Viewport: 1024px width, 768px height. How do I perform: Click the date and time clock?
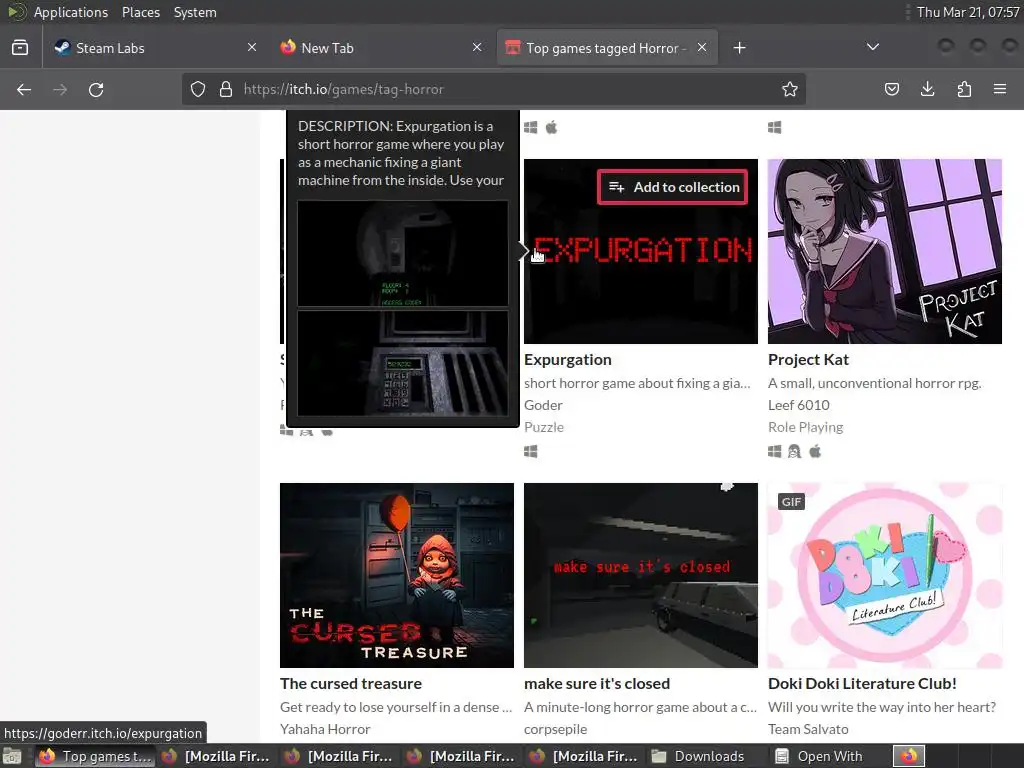967,12
